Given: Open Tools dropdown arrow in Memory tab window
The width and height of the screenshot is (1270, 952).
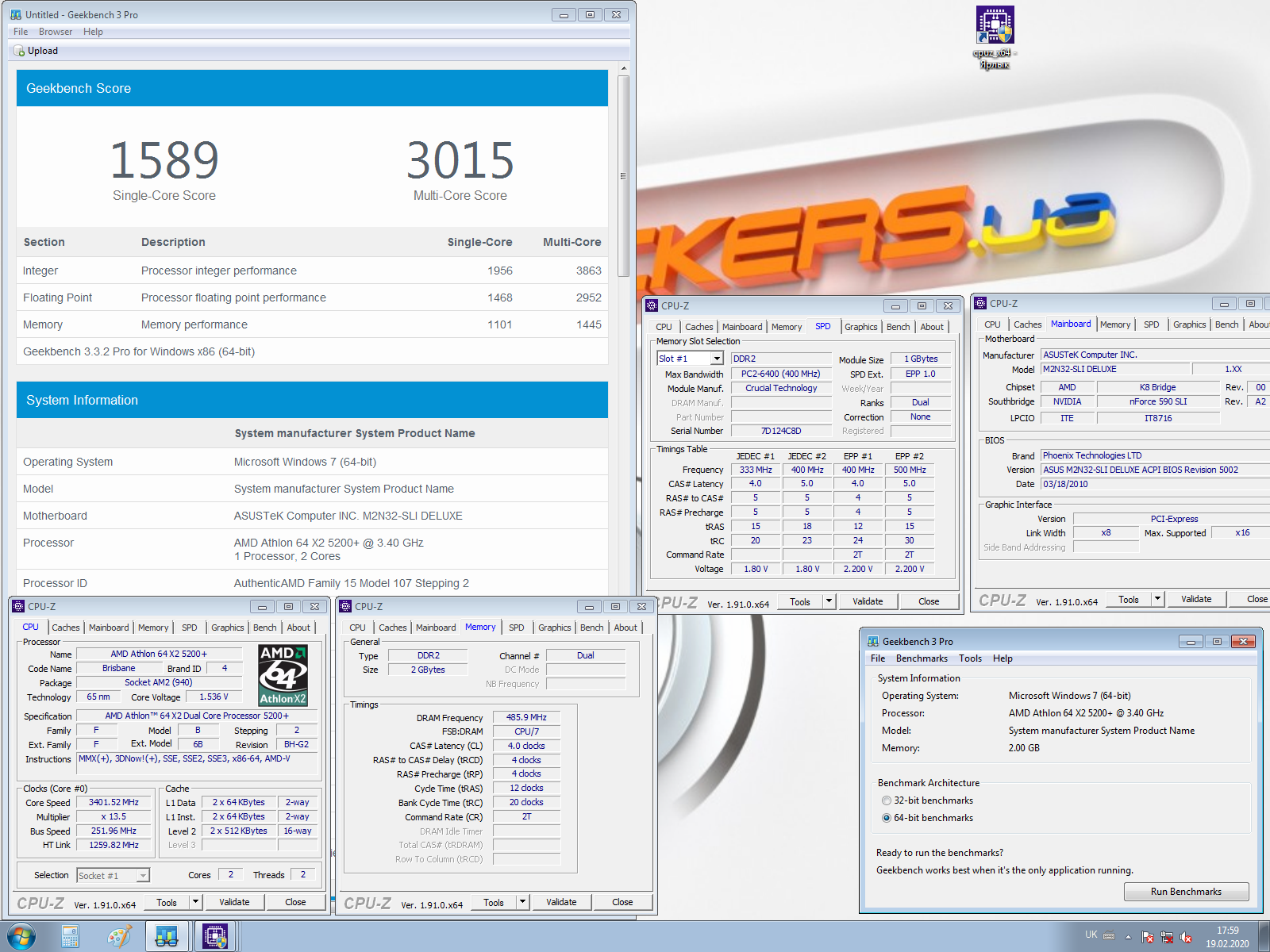Looking at the screenshot, I should click(523, 902).
